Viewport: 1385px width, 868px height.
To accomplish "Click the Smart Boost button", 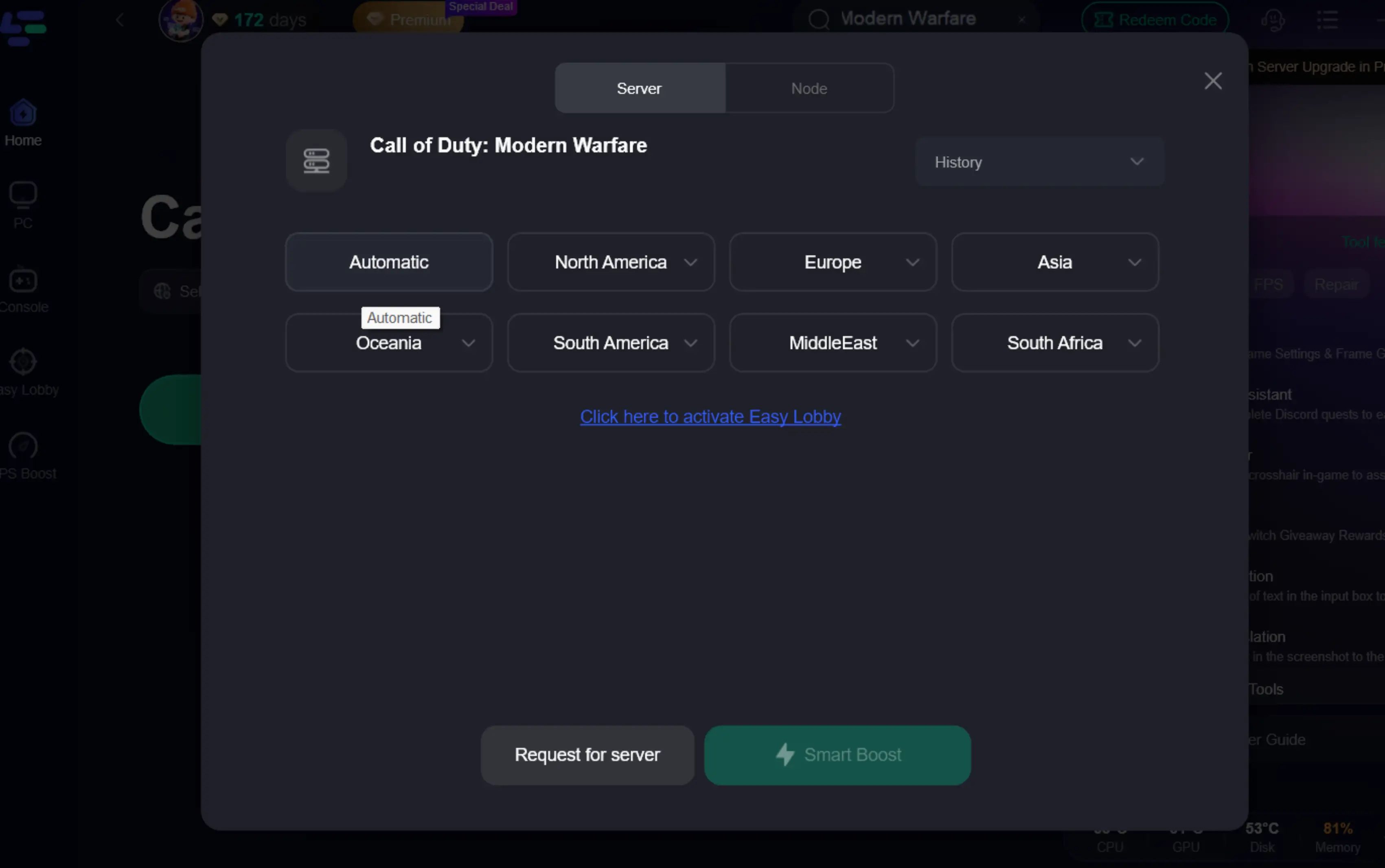I will click(837, 755).
